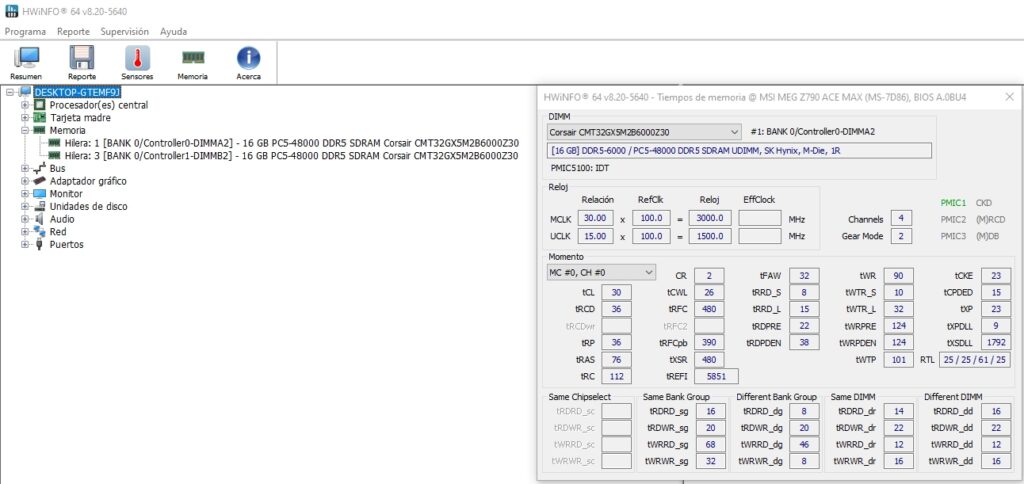
Task: Click the Bus node icon
Action: [x=40, y=169]
